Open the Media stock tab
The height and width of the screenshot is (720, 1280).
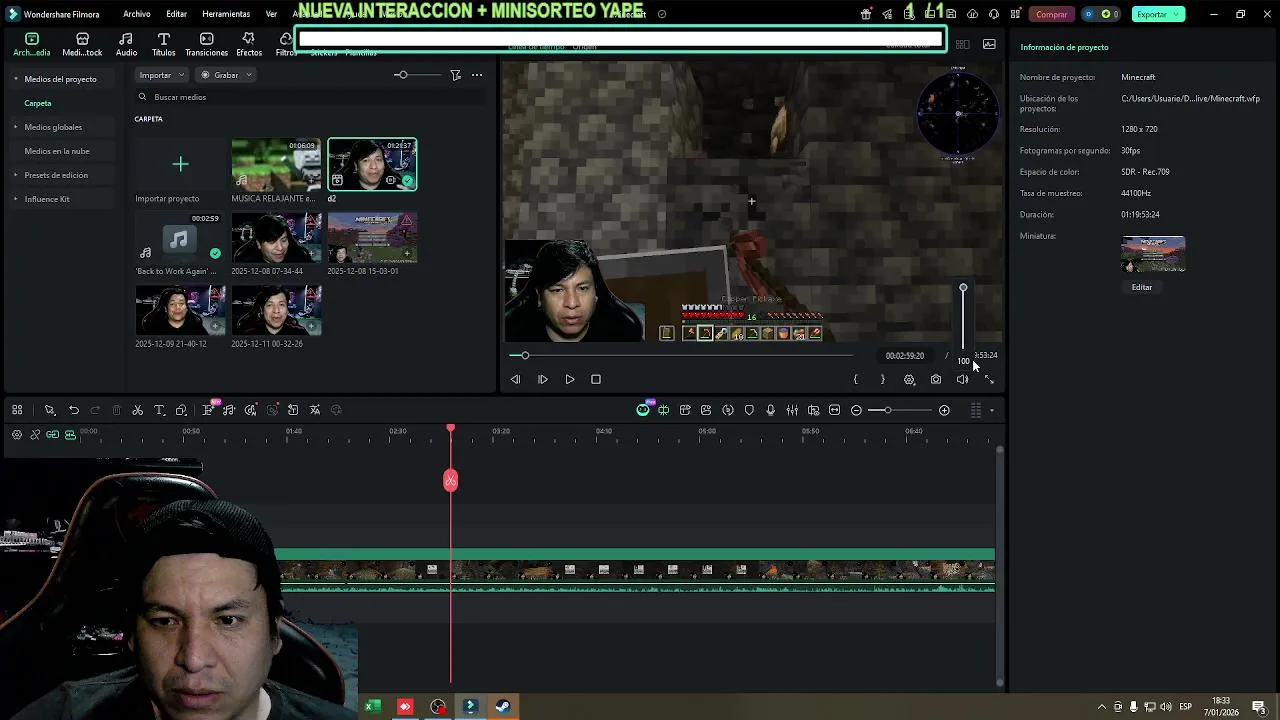pyautogui.click(x=82, y=44)
